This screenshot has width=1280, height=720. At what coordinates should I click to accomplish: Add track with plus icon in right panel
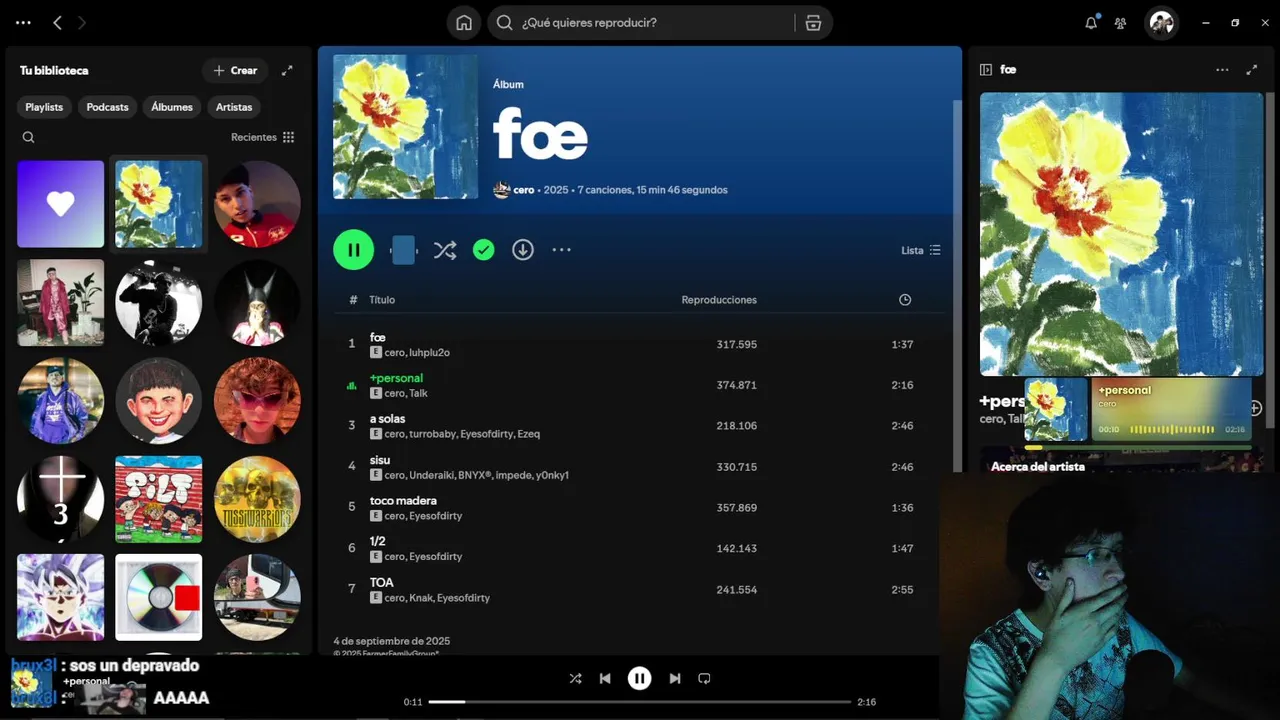[1256, 408]
